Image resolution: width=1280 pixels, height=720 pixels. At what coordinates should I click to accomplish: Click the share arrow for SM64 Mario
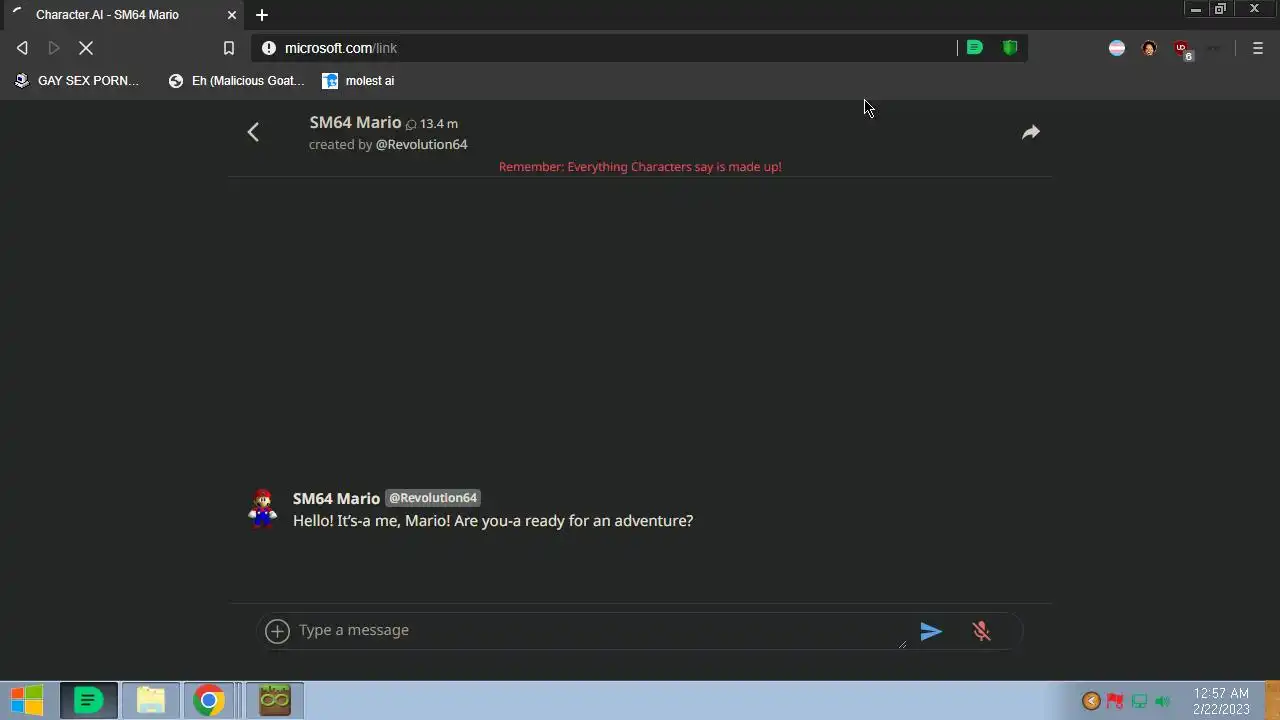click(x=1031, y=132)
